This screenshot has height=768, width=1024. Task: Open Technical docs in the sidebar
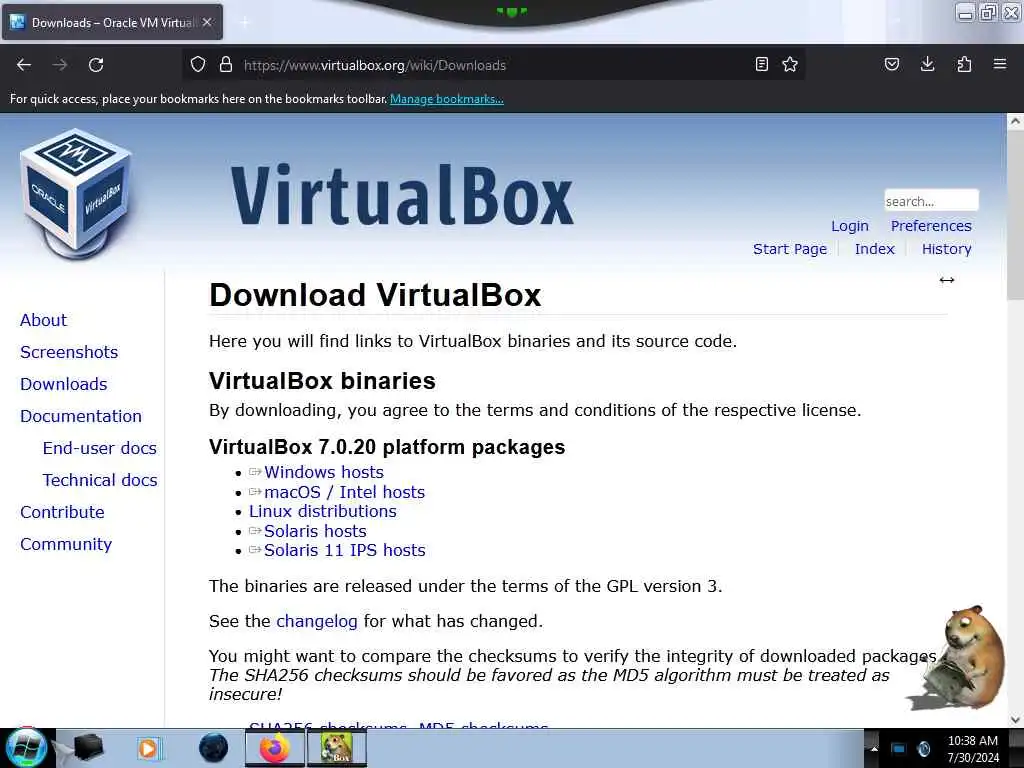(100, 480)
